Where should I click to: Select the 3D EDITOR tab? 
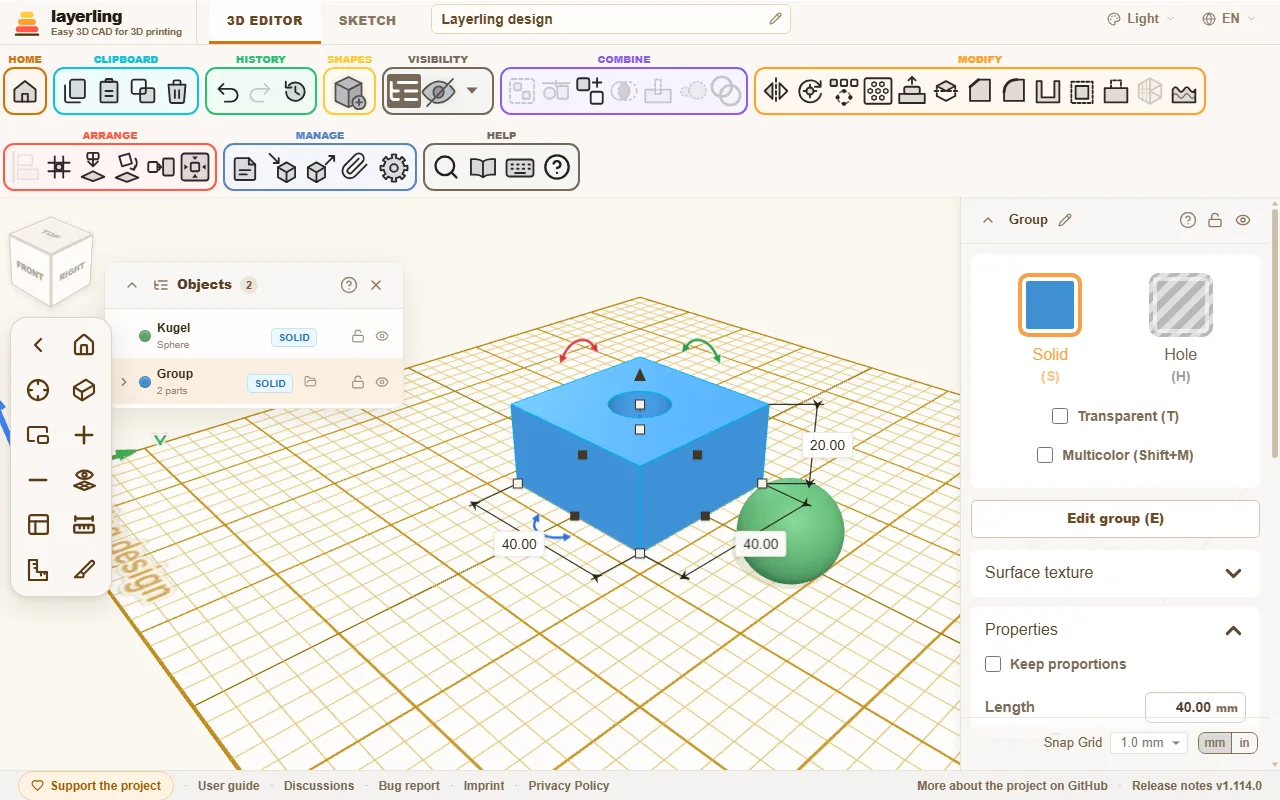[x=265, y=20]
